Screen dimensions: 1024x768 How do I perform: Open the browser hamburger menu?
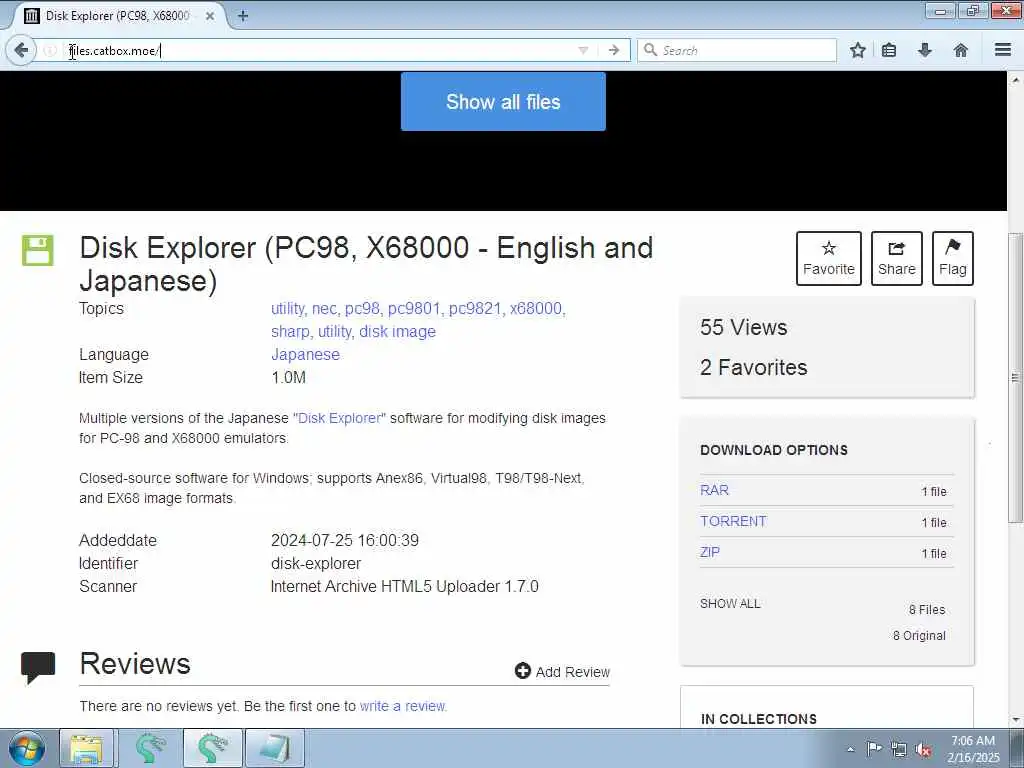click(1003, 50)
